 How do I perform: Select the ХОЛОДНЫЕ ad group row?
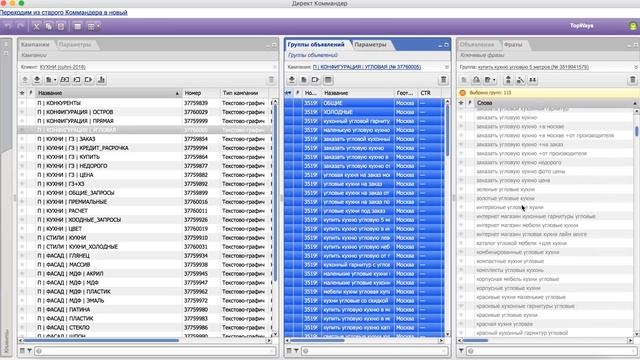pos(364,112)
